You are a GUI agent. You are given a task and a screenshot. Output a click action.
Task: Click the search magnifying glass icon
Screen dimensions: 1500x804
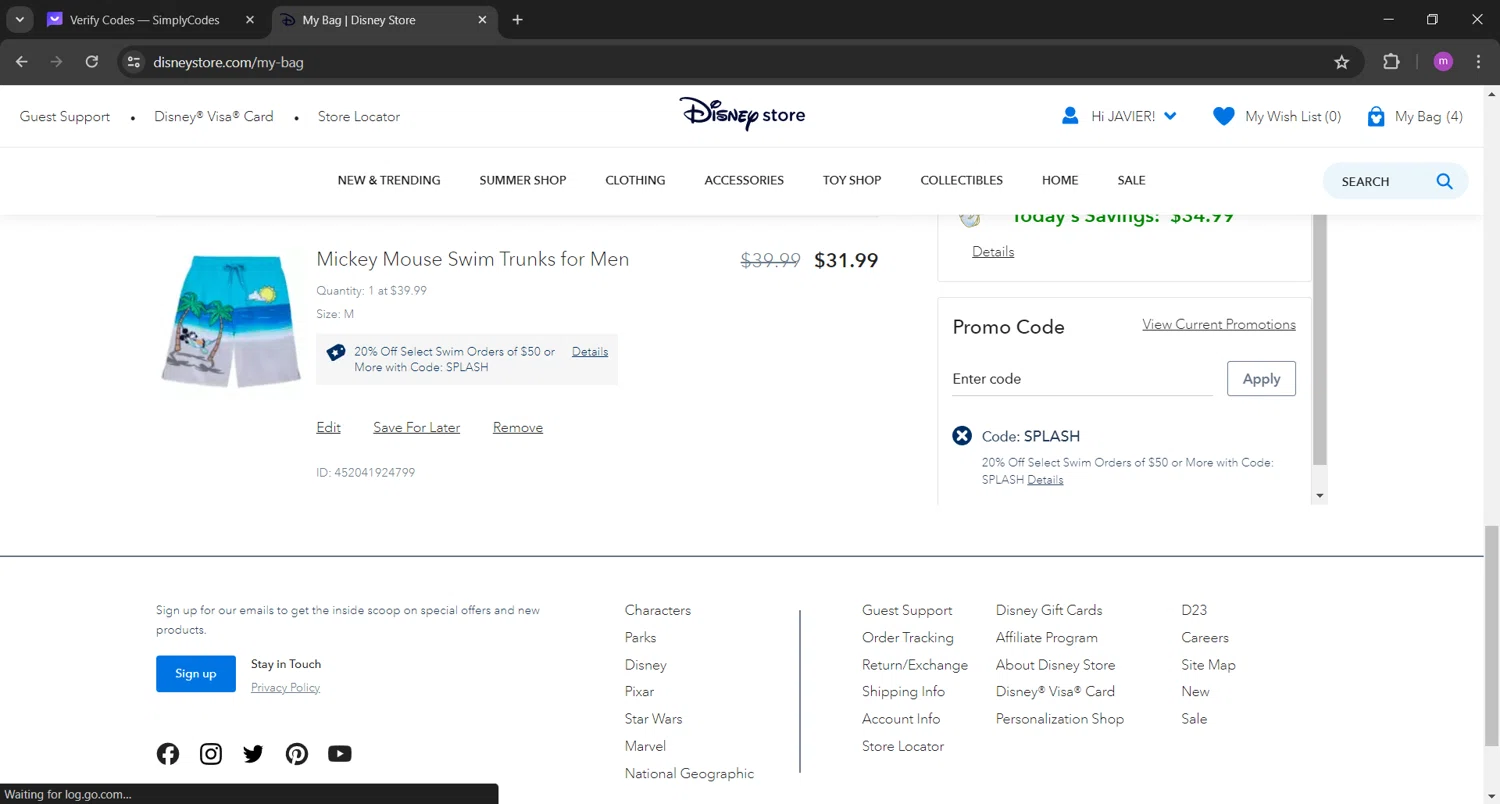(x=1444, y=181)
